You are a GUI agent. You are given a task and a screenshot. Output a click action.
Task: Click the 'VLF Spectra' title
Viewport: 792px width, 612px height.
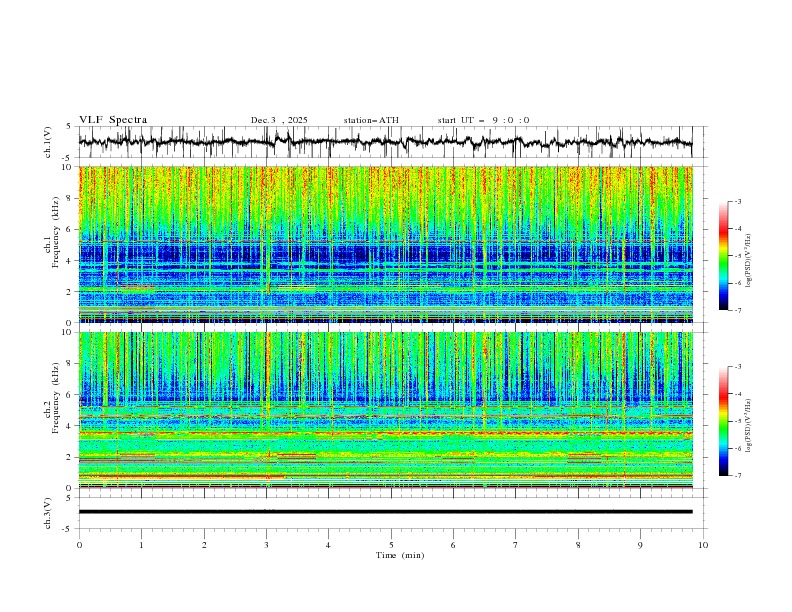[x=113, y=120]
